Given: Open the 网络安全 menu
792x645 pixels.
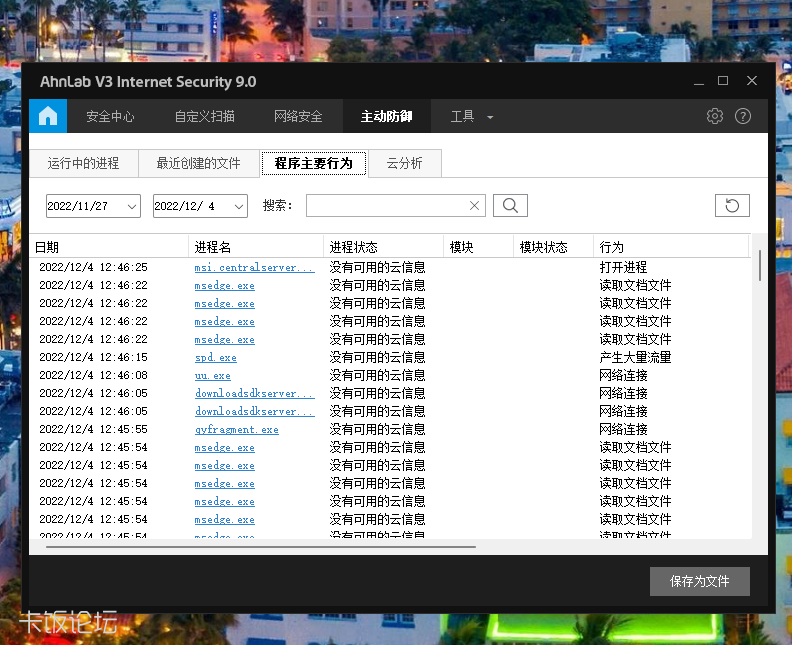Looking at the screenshot, I should pos(298,116).
